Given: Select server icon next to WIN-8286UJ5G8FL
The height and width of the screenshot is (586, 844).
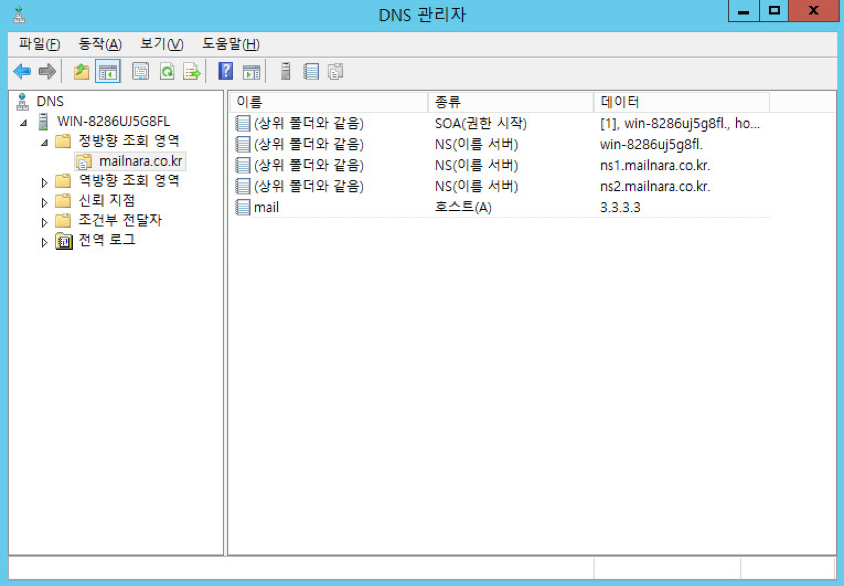Looking at the screenshot, I should click(x=44, y=122).
